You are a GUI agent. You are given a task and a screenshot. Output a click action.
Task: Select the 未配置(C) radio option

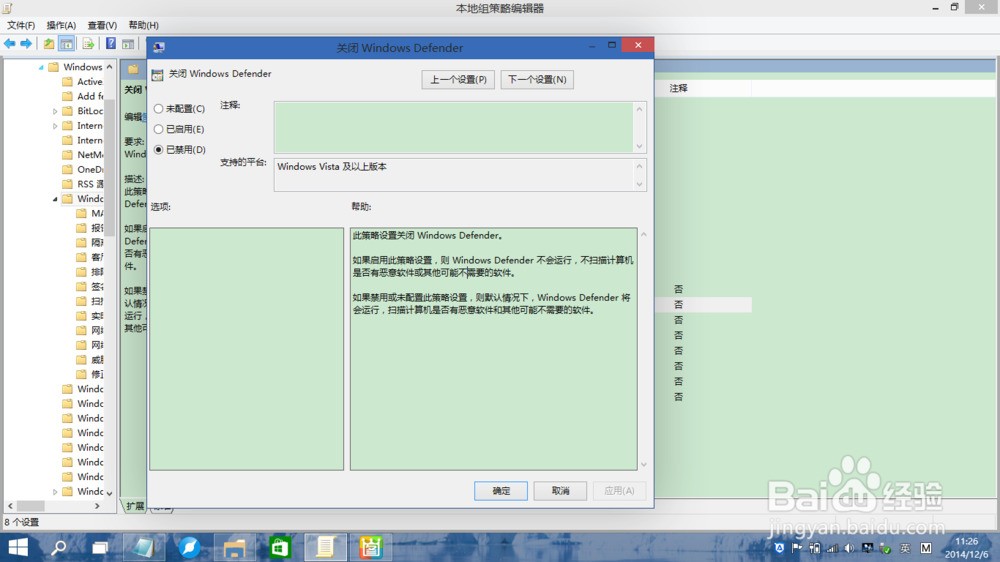[158, 109]
